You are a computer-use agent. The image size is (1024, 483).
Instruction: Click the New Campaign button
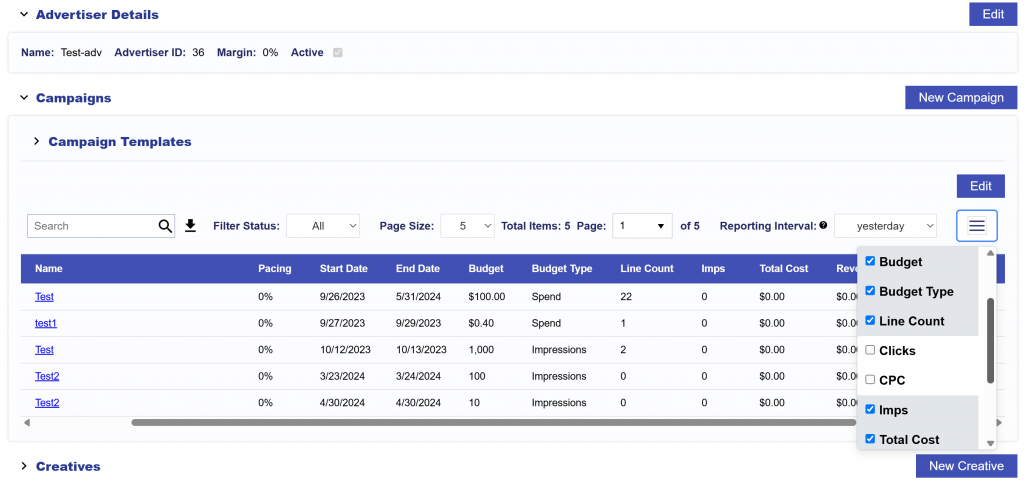click(960, 97)
